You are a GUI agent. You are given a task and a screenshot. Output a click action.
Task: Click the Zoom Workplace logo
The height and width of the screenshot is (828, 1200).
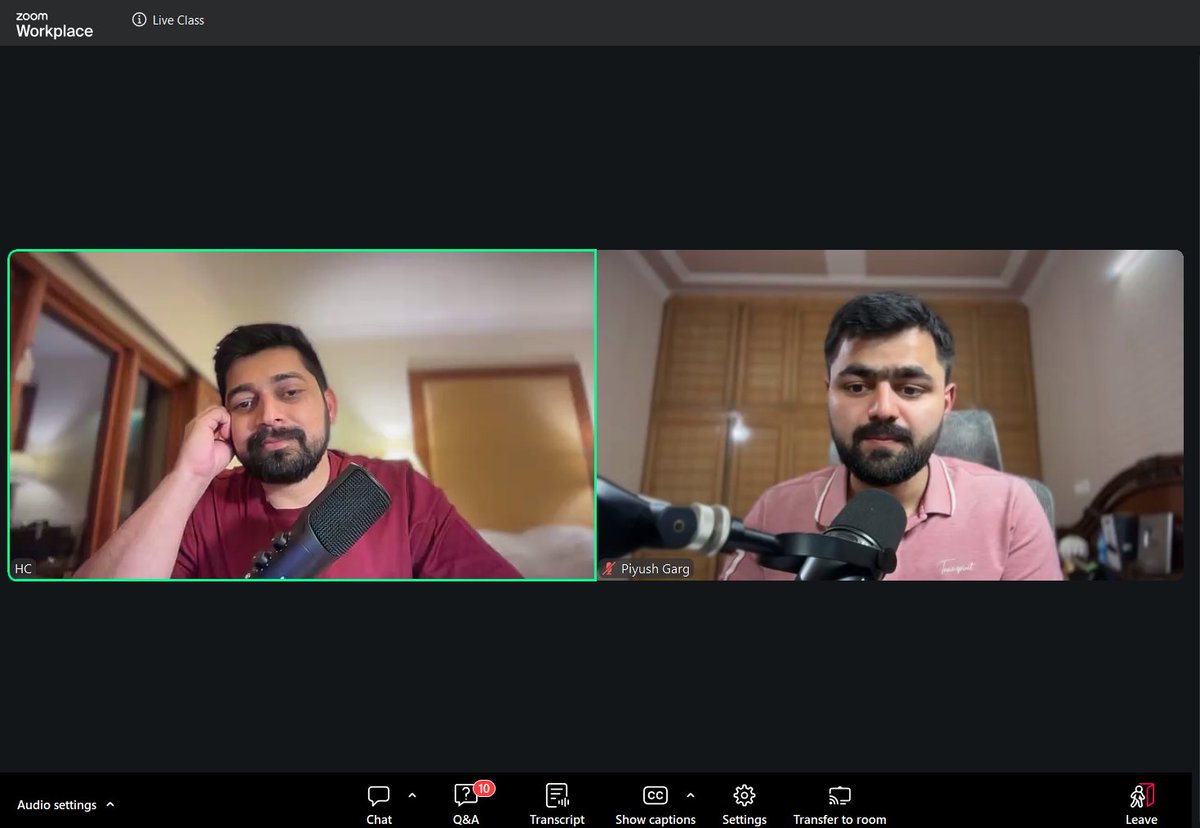coord(52,22)
